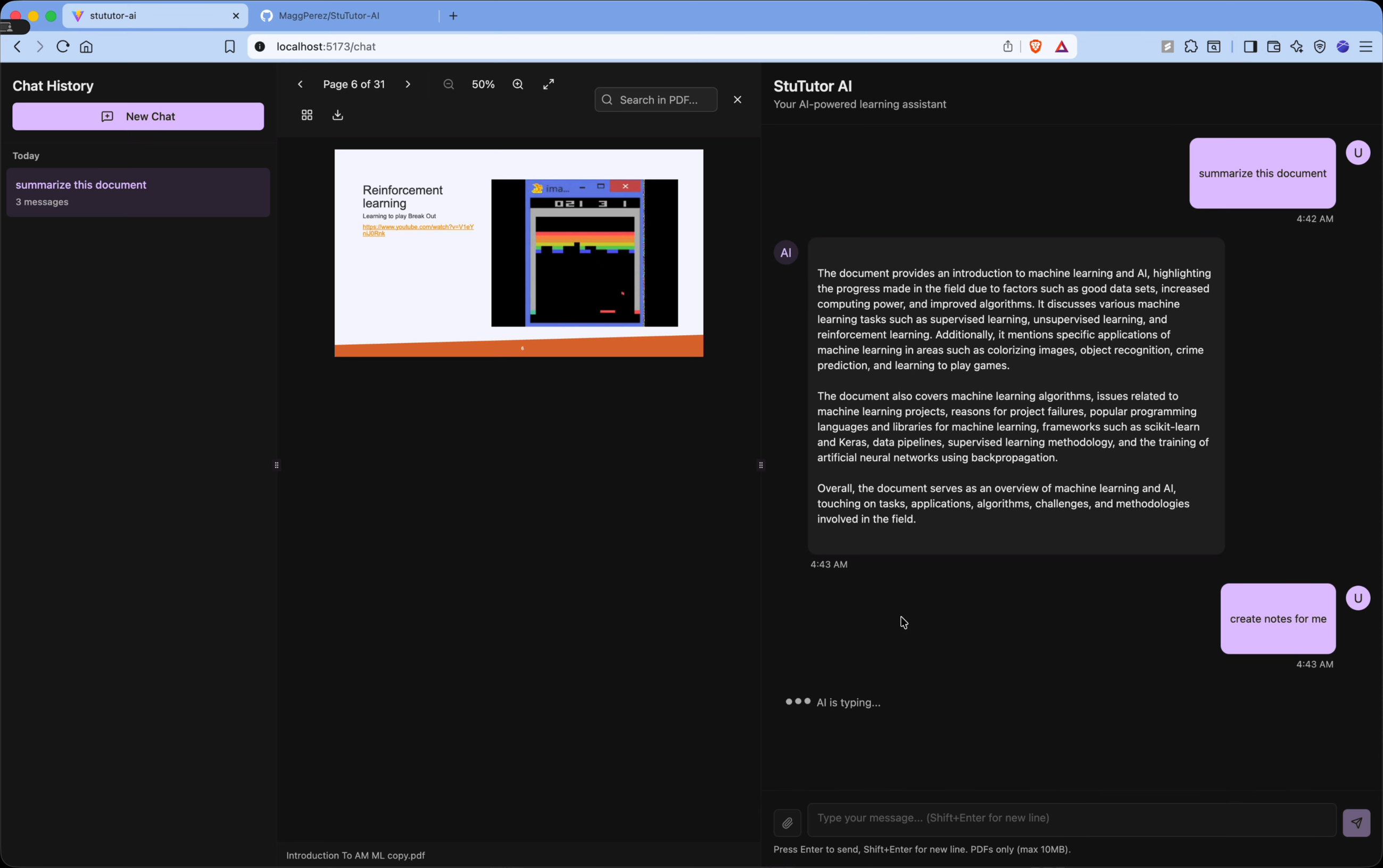
Task: Switch to MaggPerez/StuTutor-AI browser tab
Action: pos(329,16)
